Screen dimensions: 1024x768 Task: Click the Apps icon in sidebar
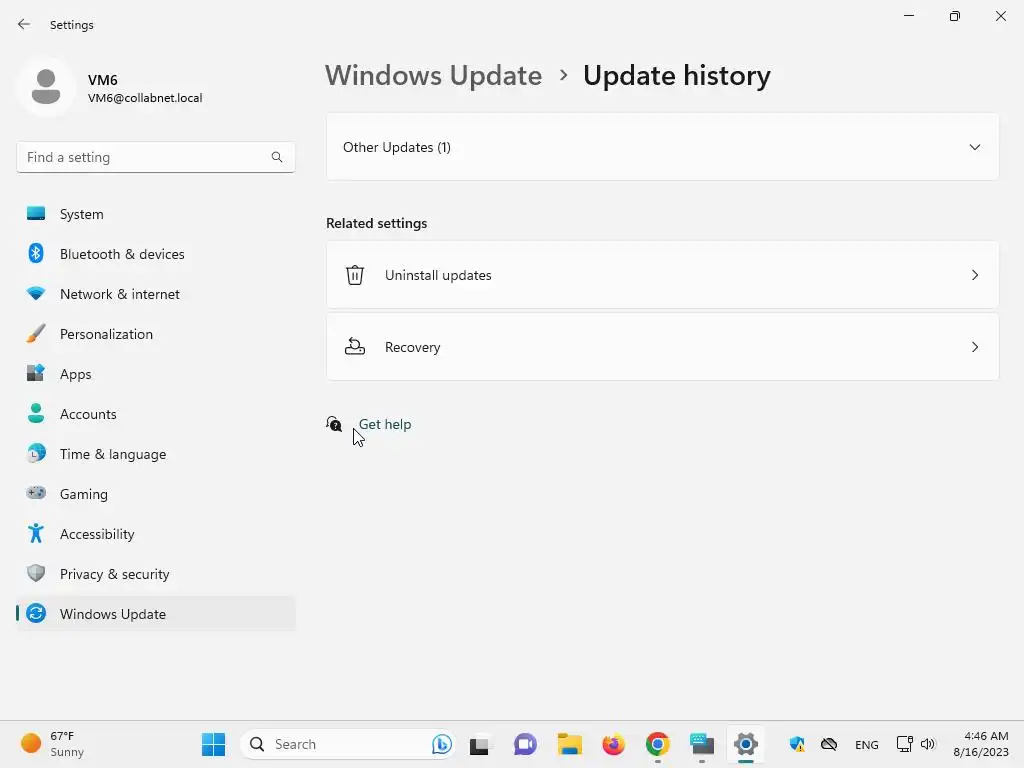(36, 374)
